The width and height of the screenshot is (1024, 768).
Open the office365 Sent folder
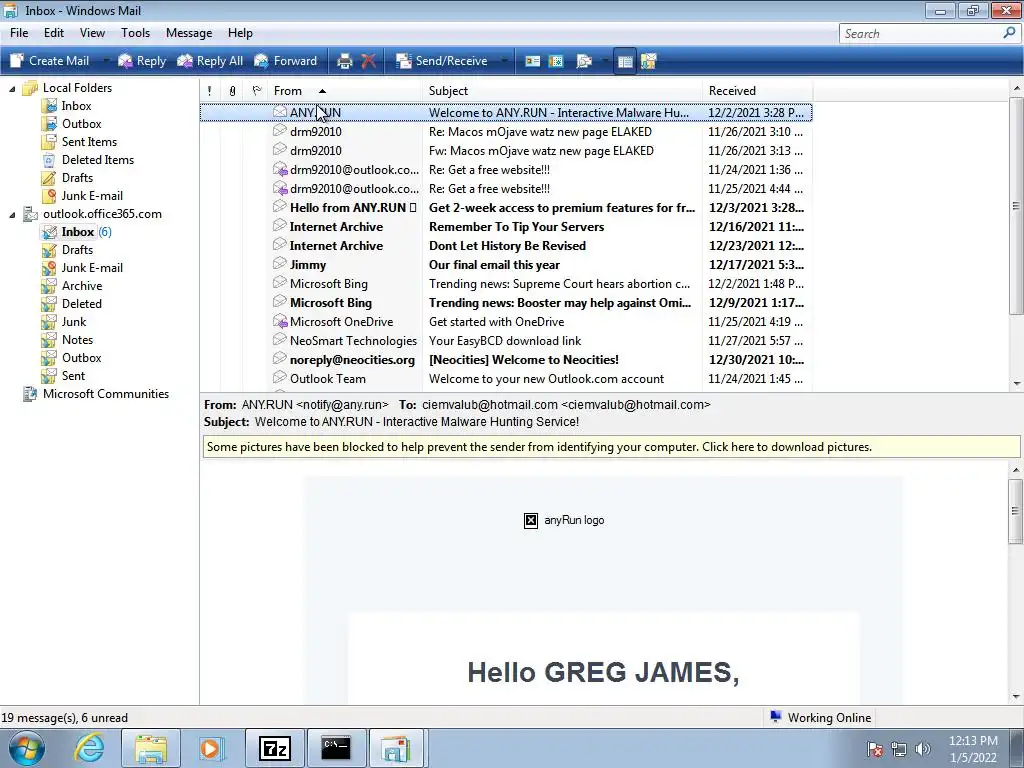[73, 376]
